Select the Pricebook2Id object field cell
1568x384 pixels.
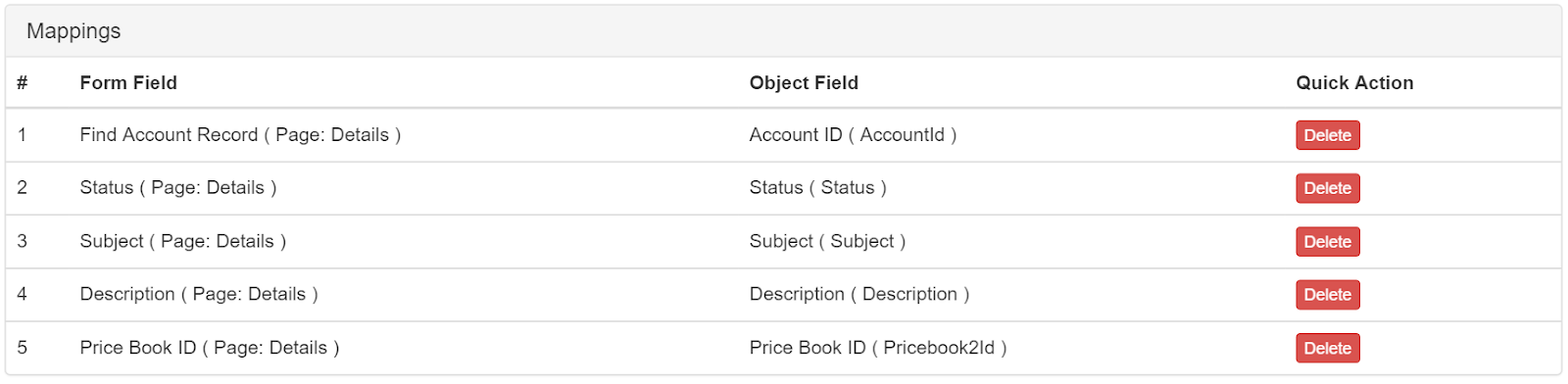878,348
